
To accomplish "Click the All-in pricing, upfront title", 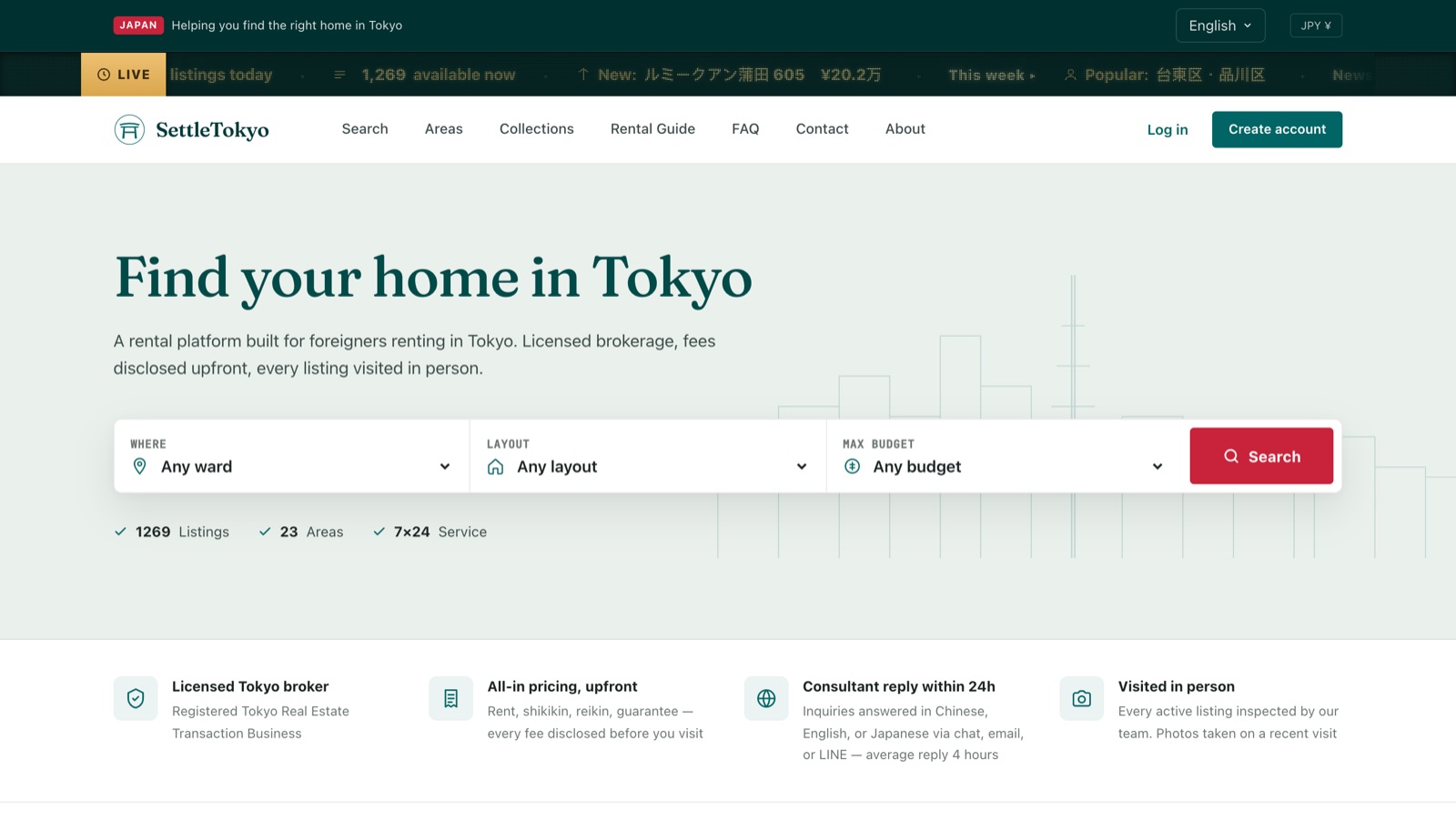I will (x=562, y=686).
